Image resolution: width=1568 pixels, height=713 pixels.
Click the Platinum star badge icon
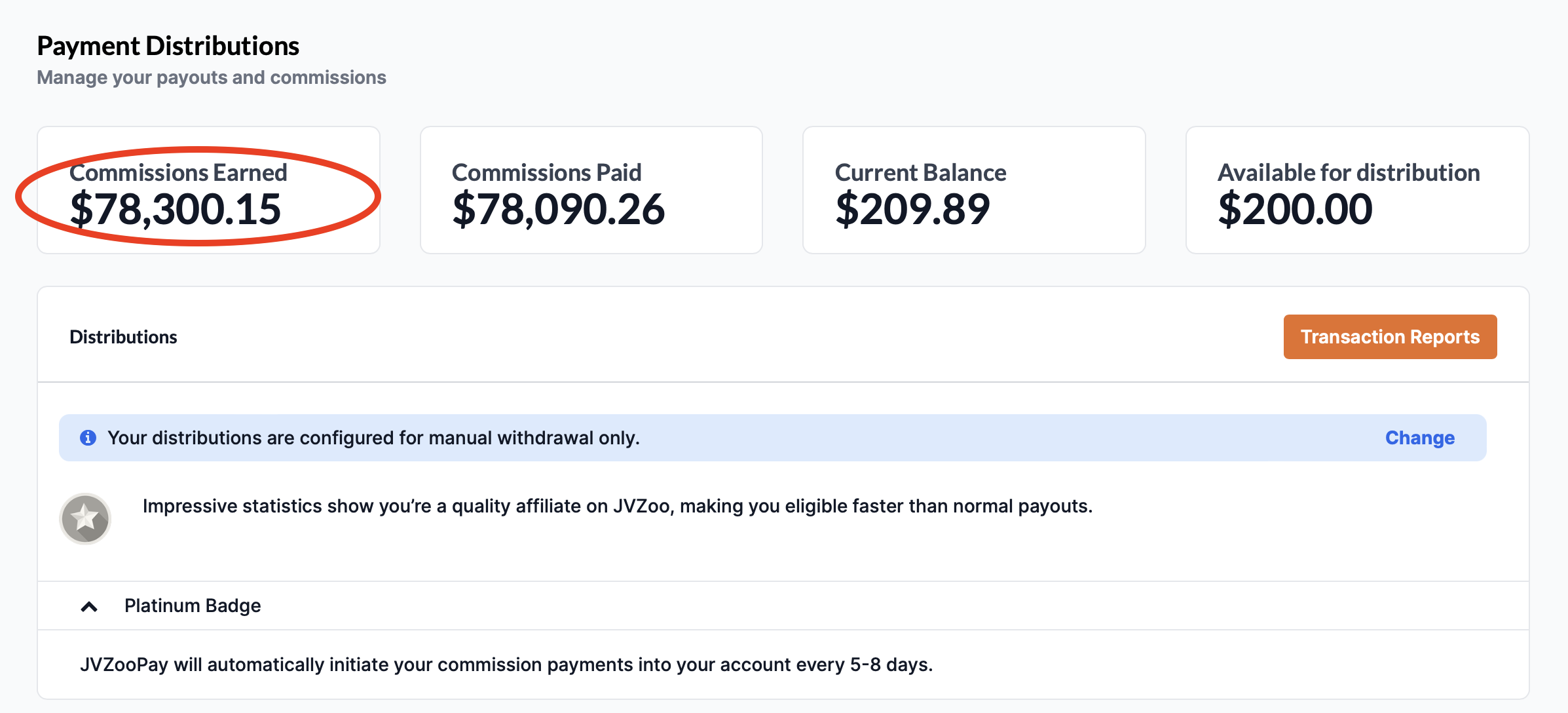[85, 519]
